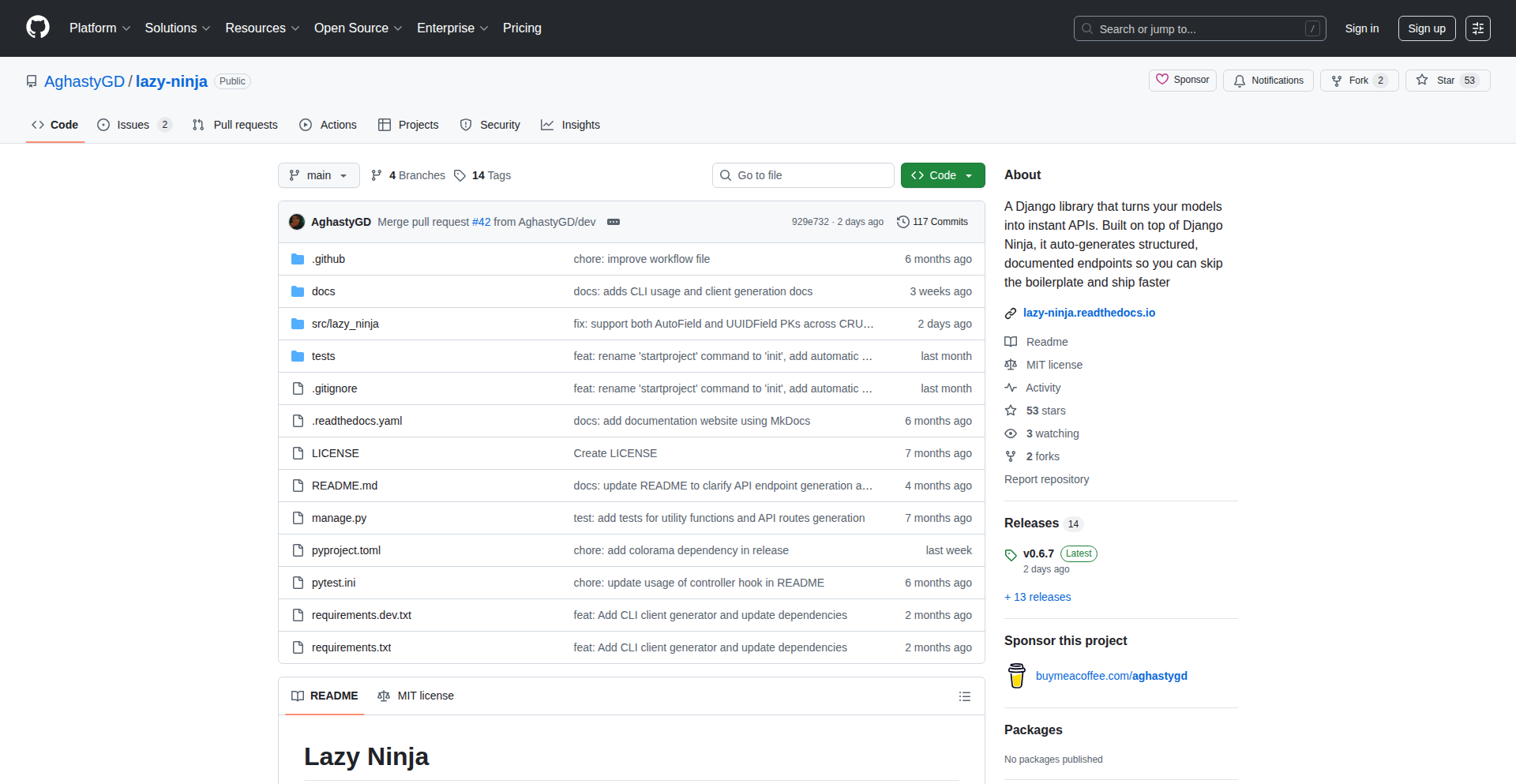Image resolution: width=1516 pixels, height=784 pixels.
Task: Expand the Resources menu
Action: 262,28
